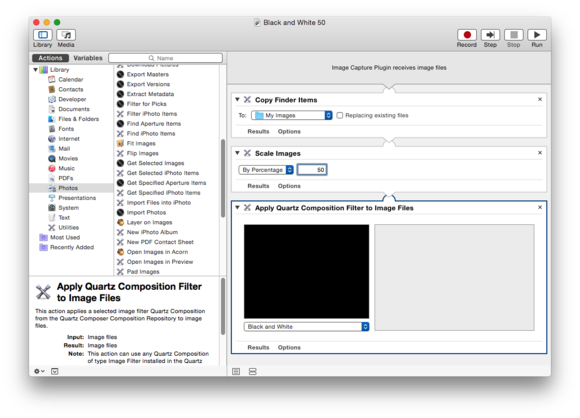Show the workflow log list icon
The height and width of the screenshot is (418, 580).
coord(236,371)
